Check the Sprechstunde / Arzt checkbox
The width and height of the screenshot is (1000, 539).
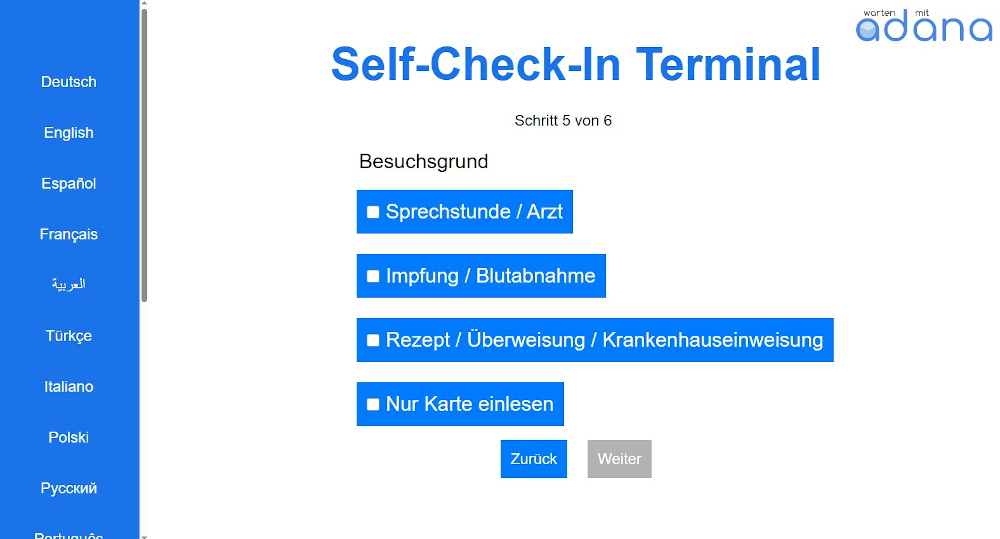click(x=373, y=212)
